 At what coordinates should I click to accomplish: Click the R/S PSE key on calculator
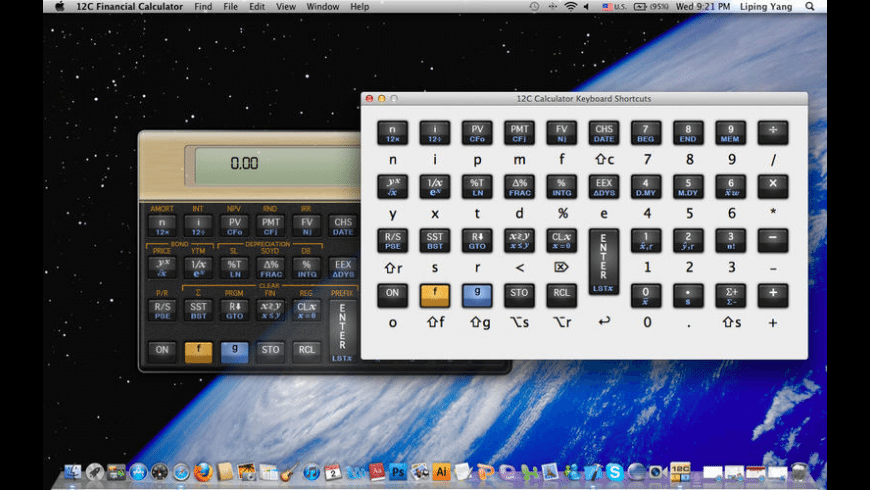(x=162, y=310)
